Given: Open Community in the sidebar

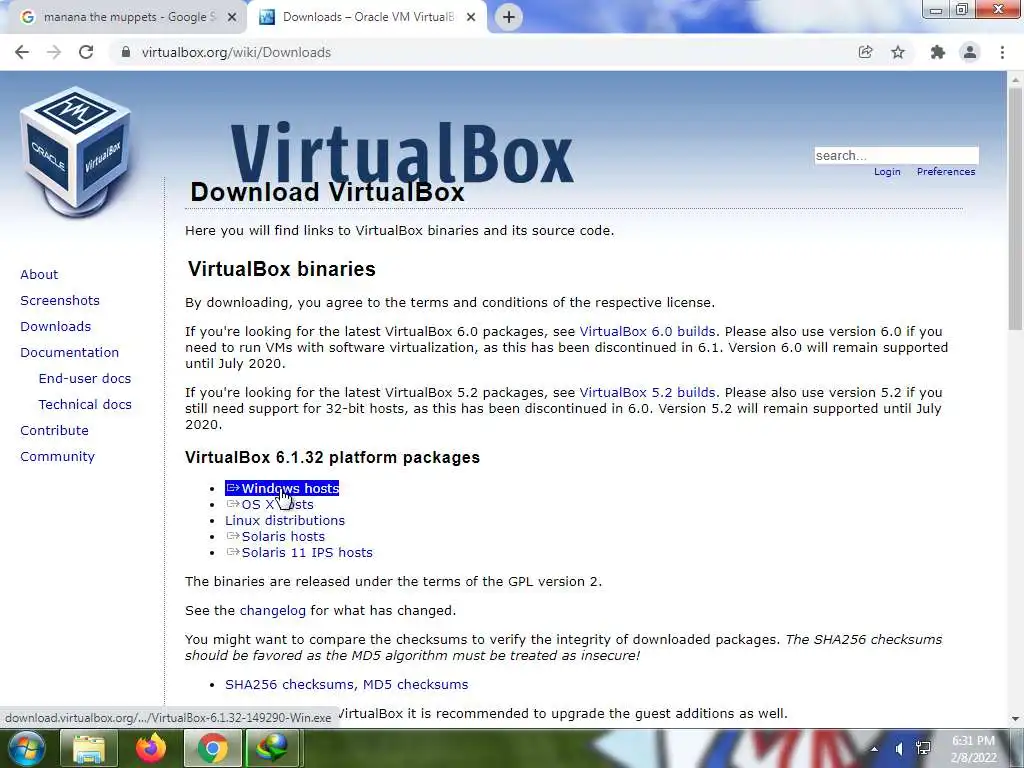Looking at the screenshot, I should [57, 456].
